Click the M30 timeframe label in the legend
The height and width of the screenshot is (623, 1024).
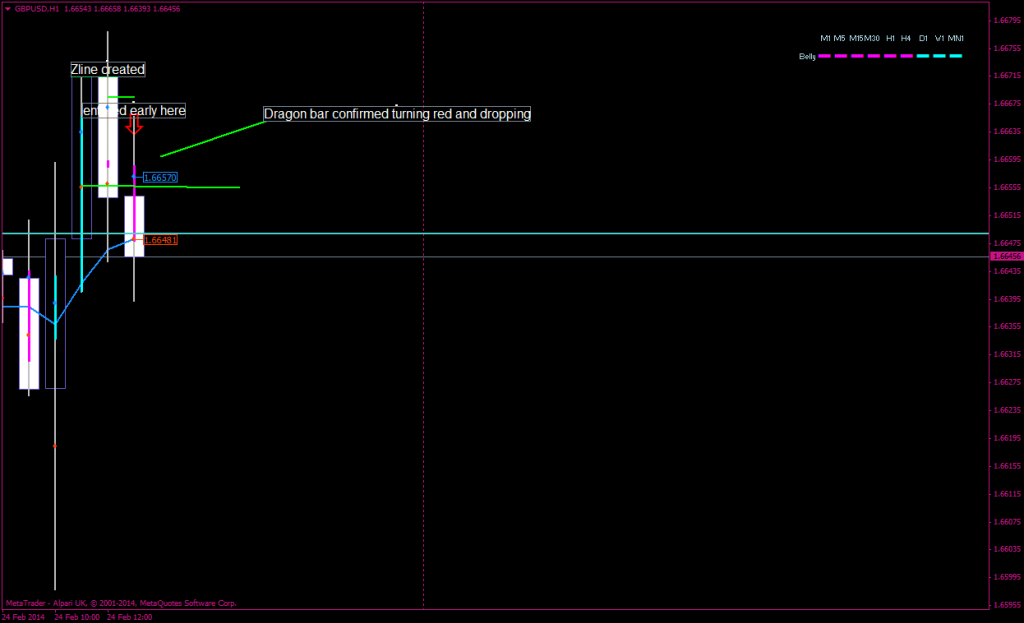[872, 39]
